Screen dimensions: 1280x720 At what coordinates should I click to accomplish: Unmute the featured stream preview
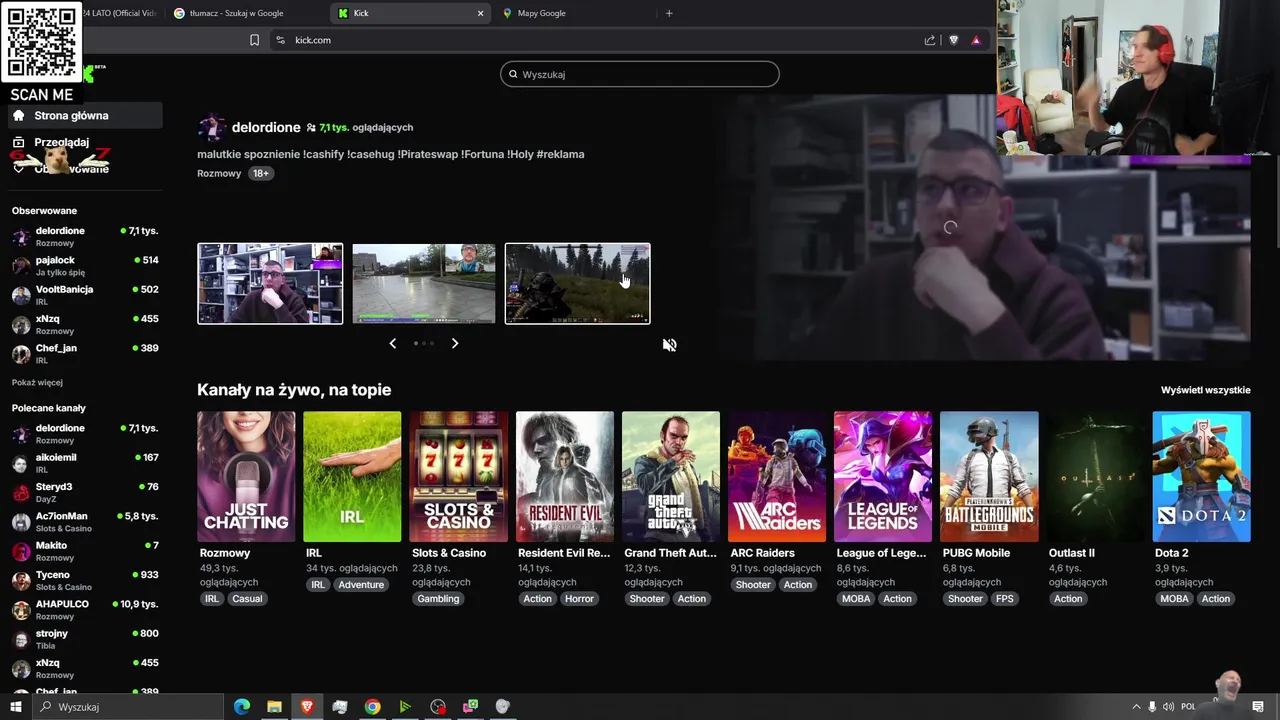tap(669, 345)
